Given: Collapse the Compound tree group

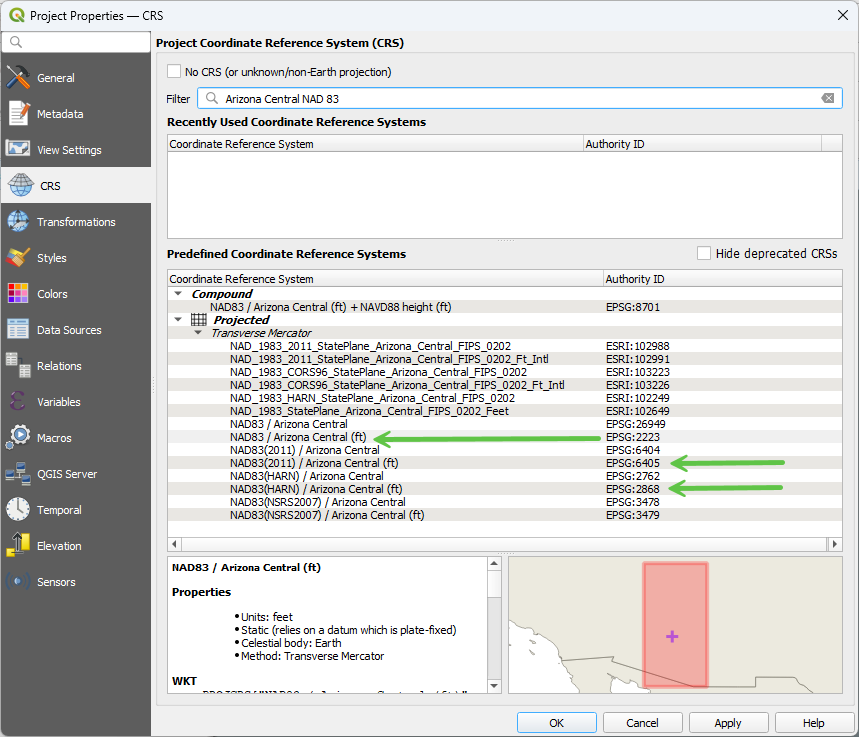Looking at the screenshot, I should [178, 294].
